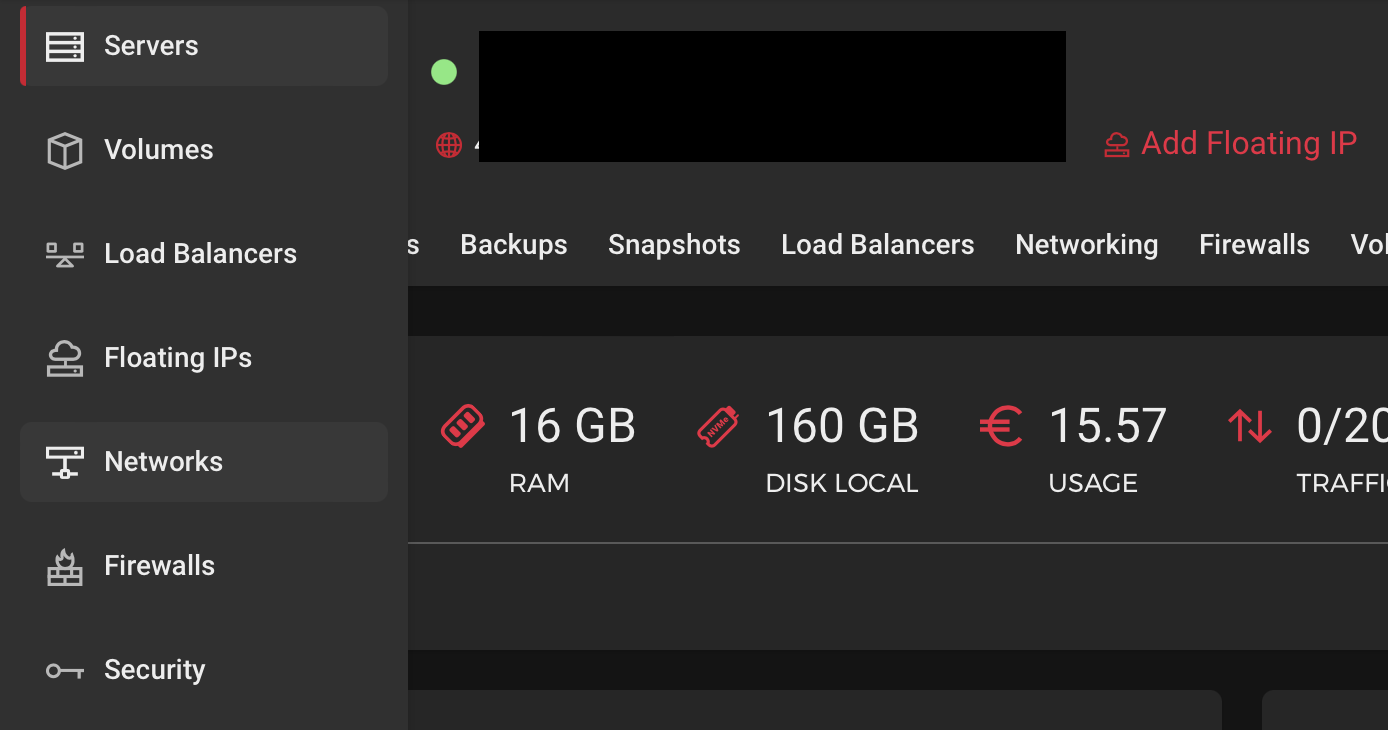Open Servers in the sidebar menu

click(151, 46)
